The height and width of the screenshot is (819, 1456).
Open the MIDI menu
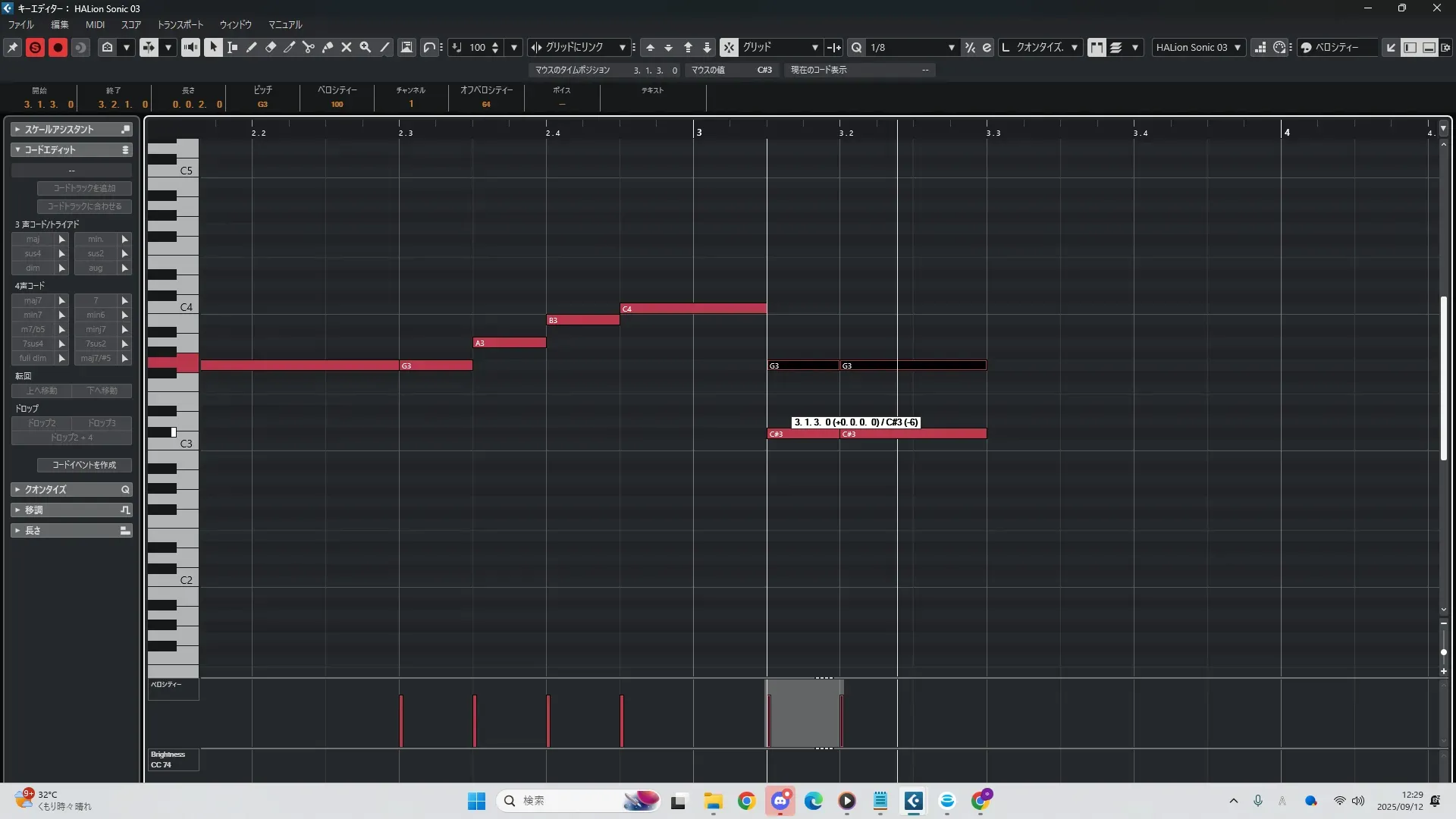point(95,24)
